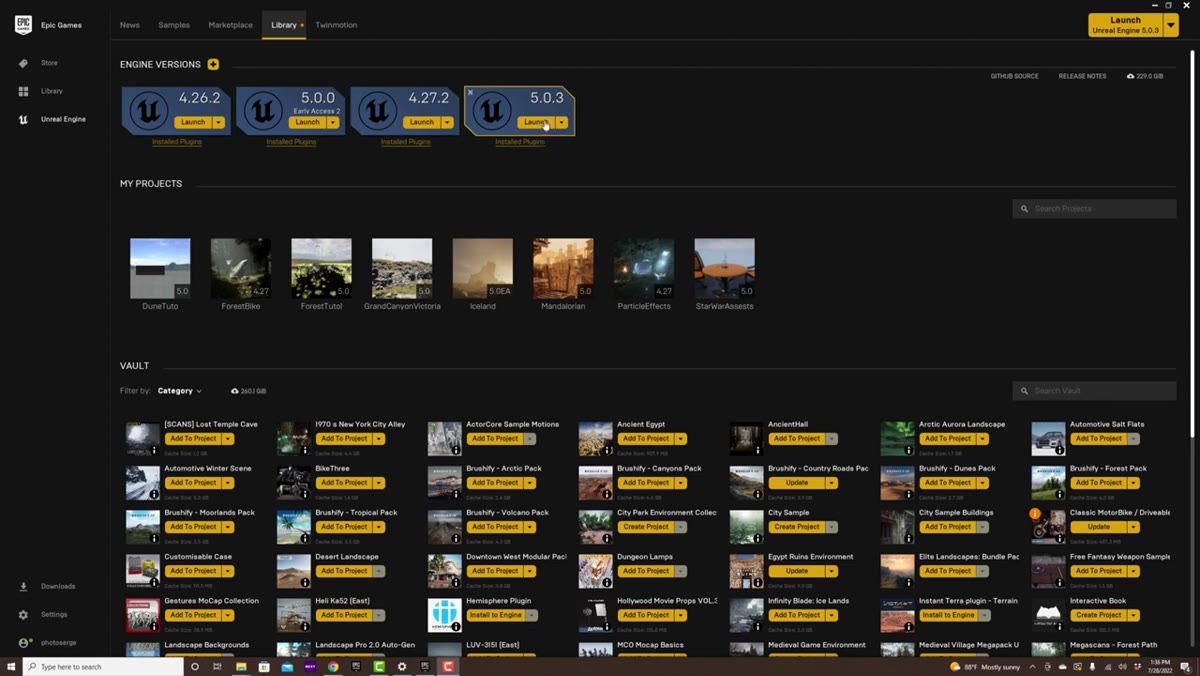
Task: Open the Library grid icon in sidebar
Action: click(x=23, y=91)
